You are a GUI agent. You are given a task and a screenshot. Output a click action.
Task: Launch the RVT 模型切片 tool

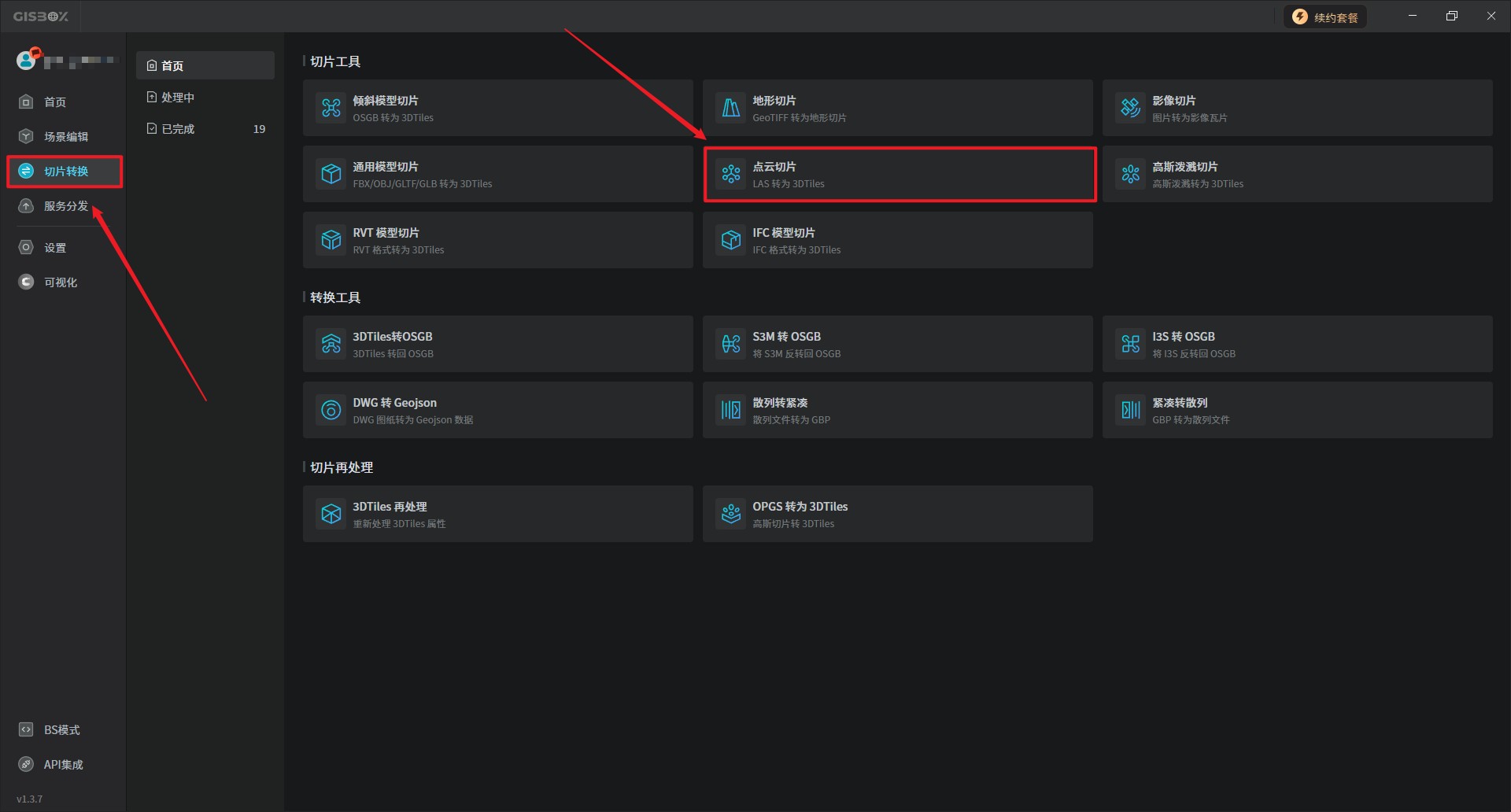(497, 240)
